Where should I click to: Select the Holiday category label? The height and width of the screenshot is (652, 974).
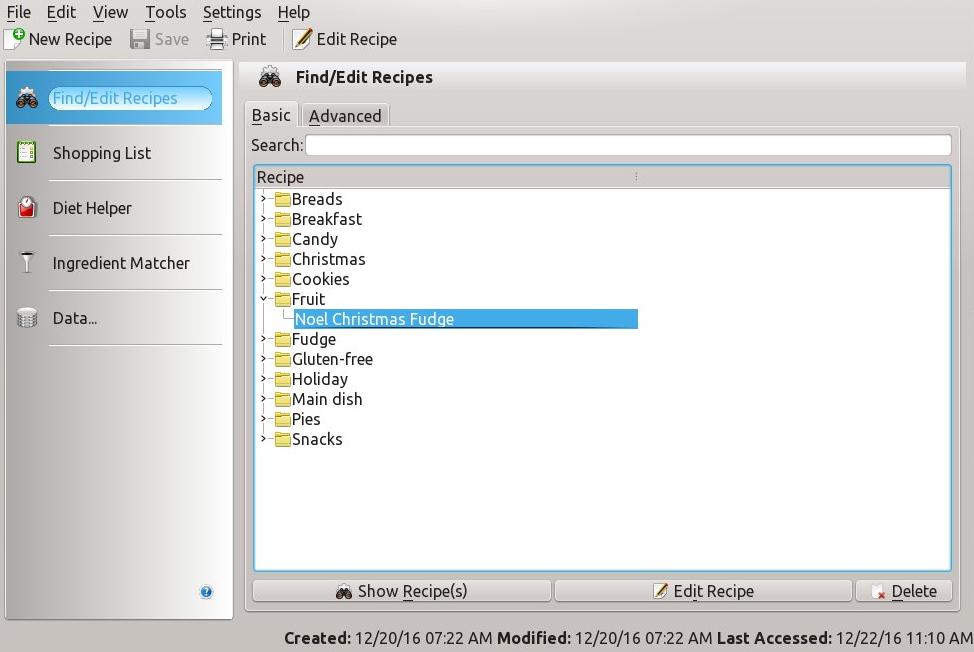coord(320,379)
